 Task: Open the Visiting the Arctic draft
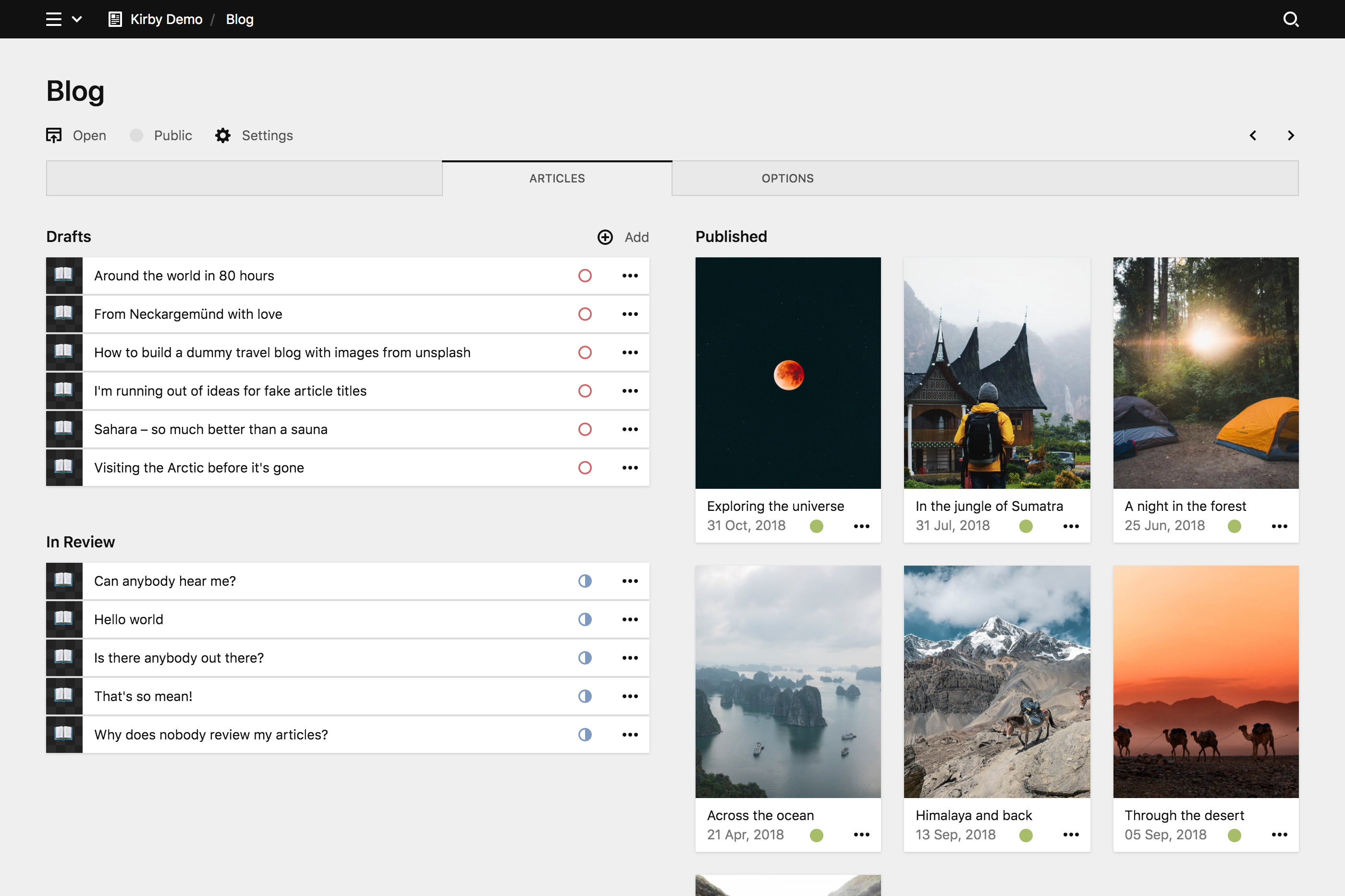[x=199, y=467]
